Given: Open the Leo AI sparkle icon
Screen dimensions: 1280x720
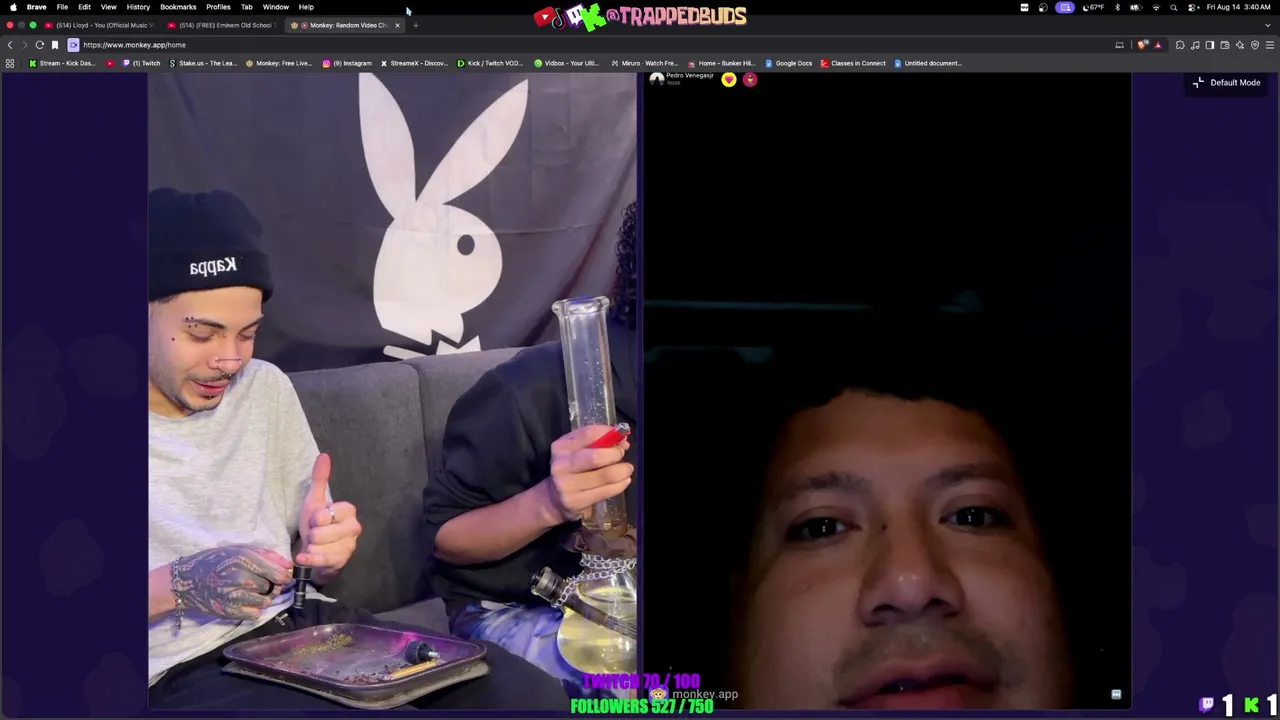Looking at the screenshot, I should tap(1240, 45).
